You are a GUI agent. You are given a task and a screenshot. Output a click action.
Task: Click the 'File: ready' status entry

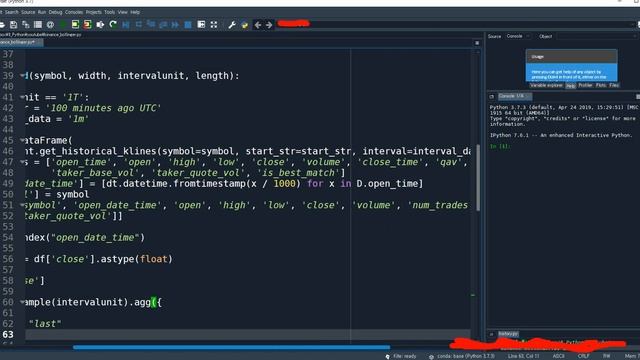404,356
